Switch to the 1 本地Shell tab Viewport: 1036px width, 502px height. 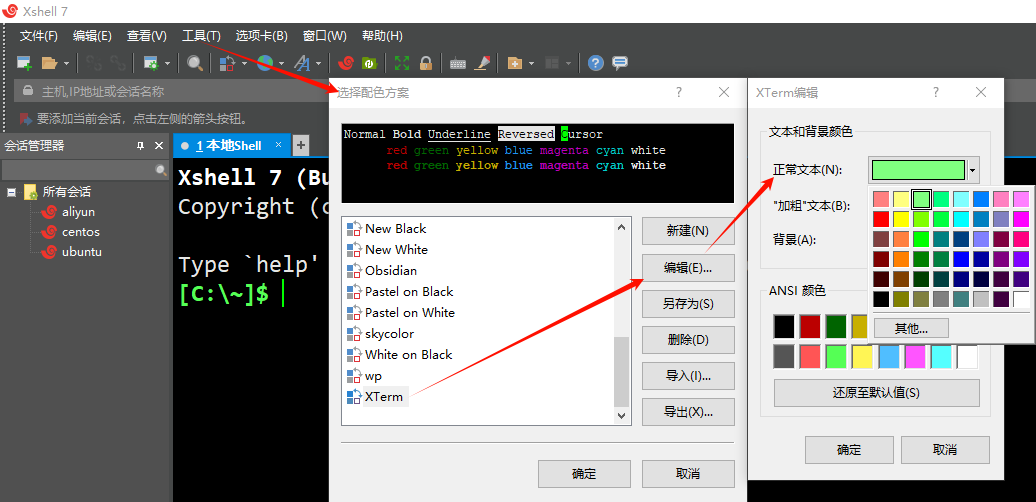[x=229, y=146]
